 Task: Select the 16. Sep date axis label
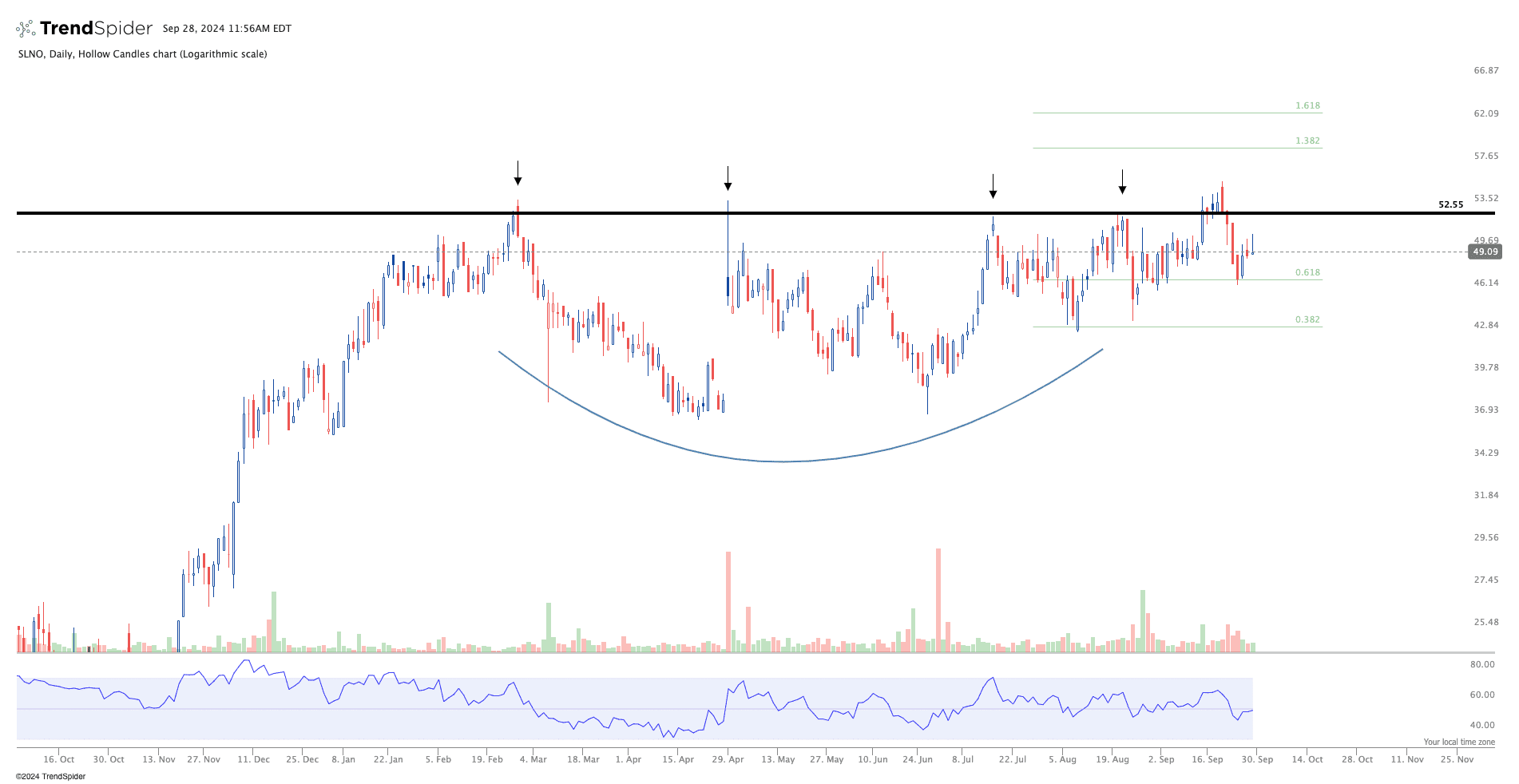pyautogui.click(x=1207, y=759)
